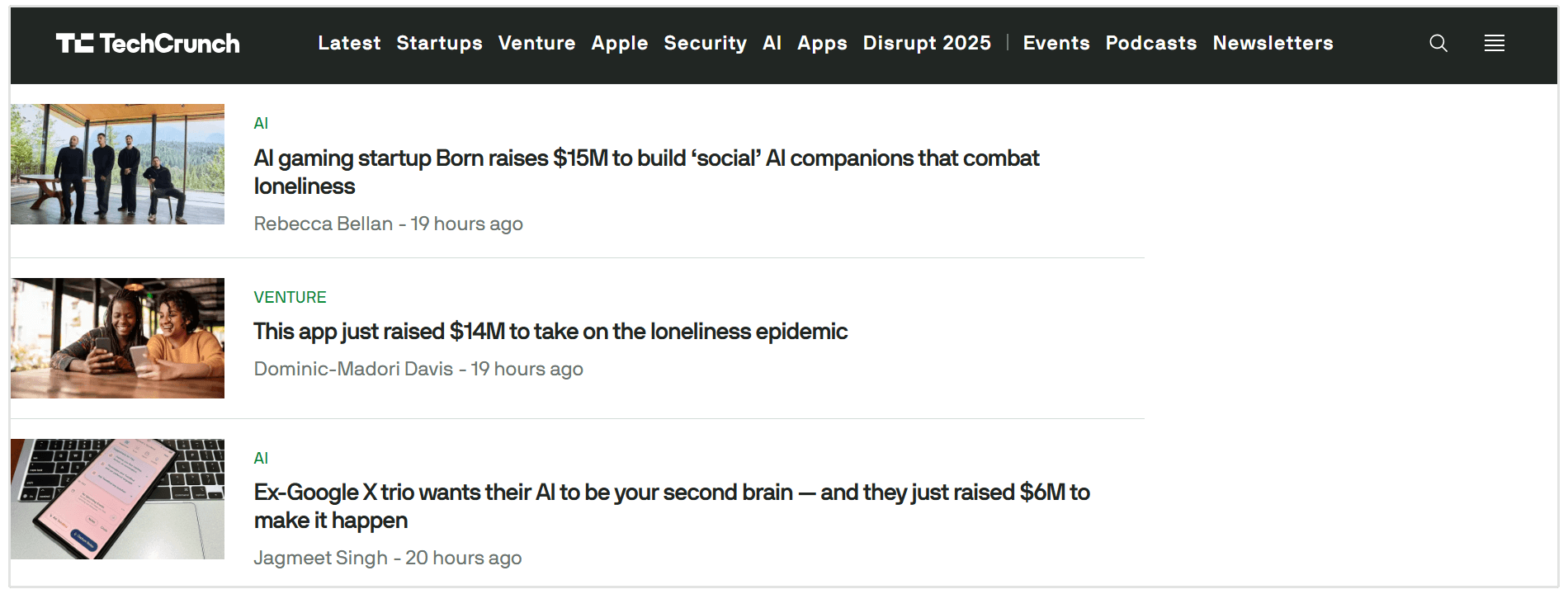Image resolution: width=1568 pixels, height=594 pixels.
Task: Navigate to the AI section
Action: pyautogui.click(x=771, y=43)
